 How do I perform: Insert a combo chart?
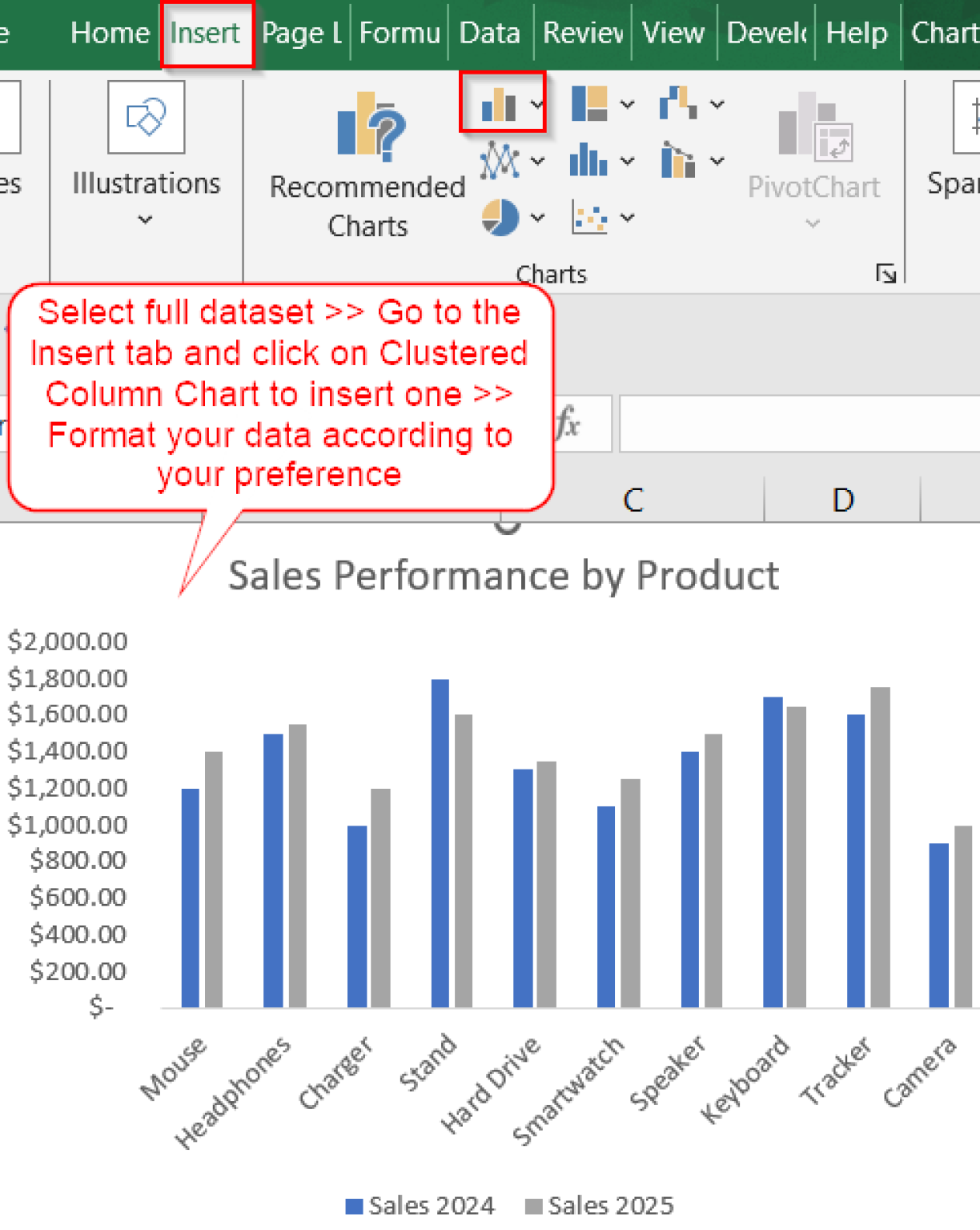pyautogui.click(x=677, y=163)
